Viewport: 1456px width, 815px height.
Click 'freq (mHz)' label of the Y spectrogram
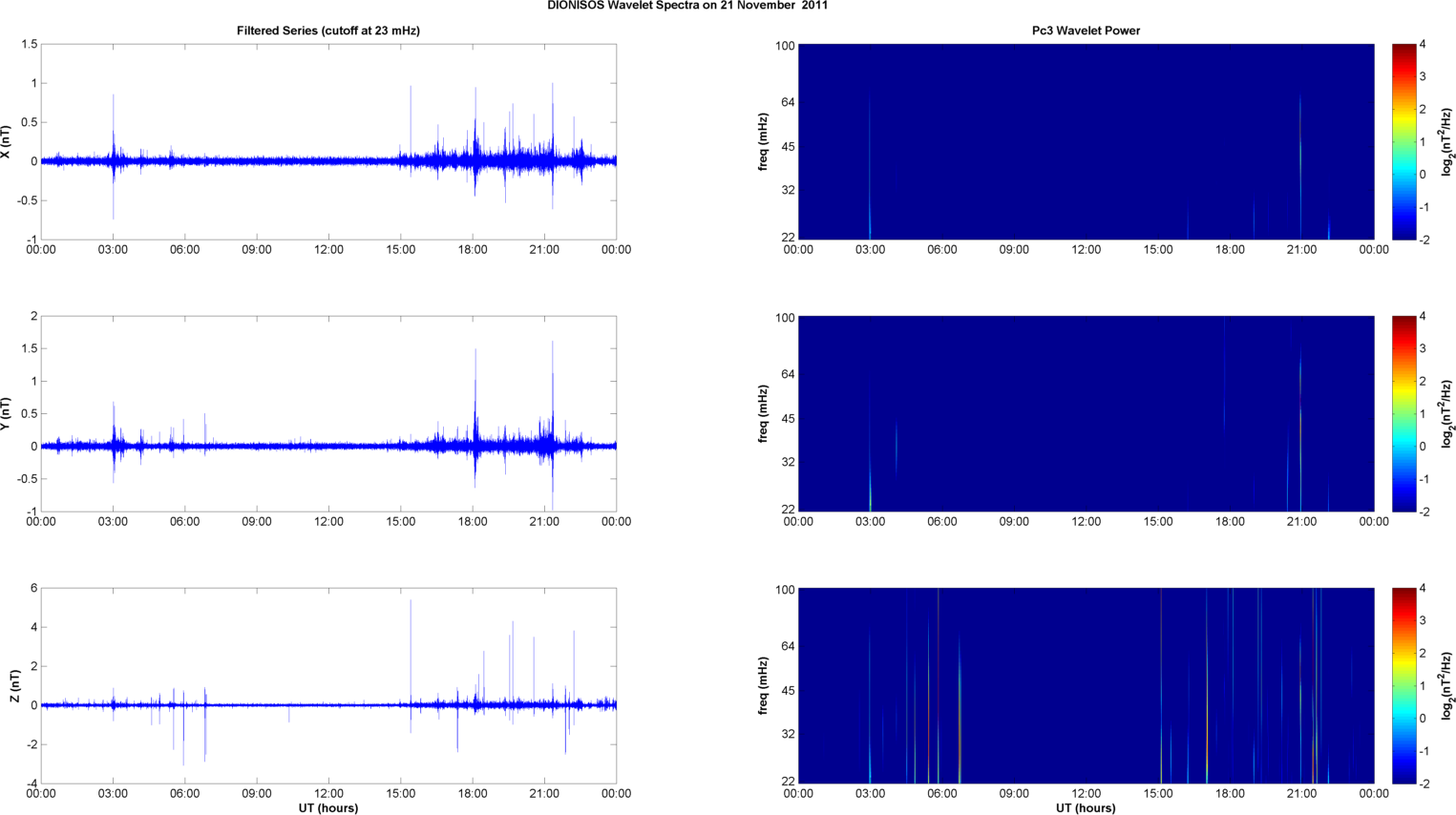(x=764, y=414)
